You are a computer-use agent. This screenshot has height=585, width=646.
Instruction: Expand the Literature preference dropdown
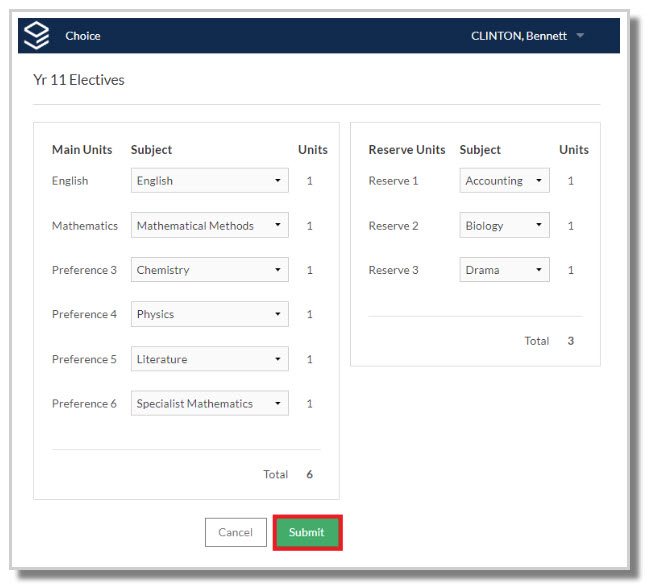pos(210,359)
